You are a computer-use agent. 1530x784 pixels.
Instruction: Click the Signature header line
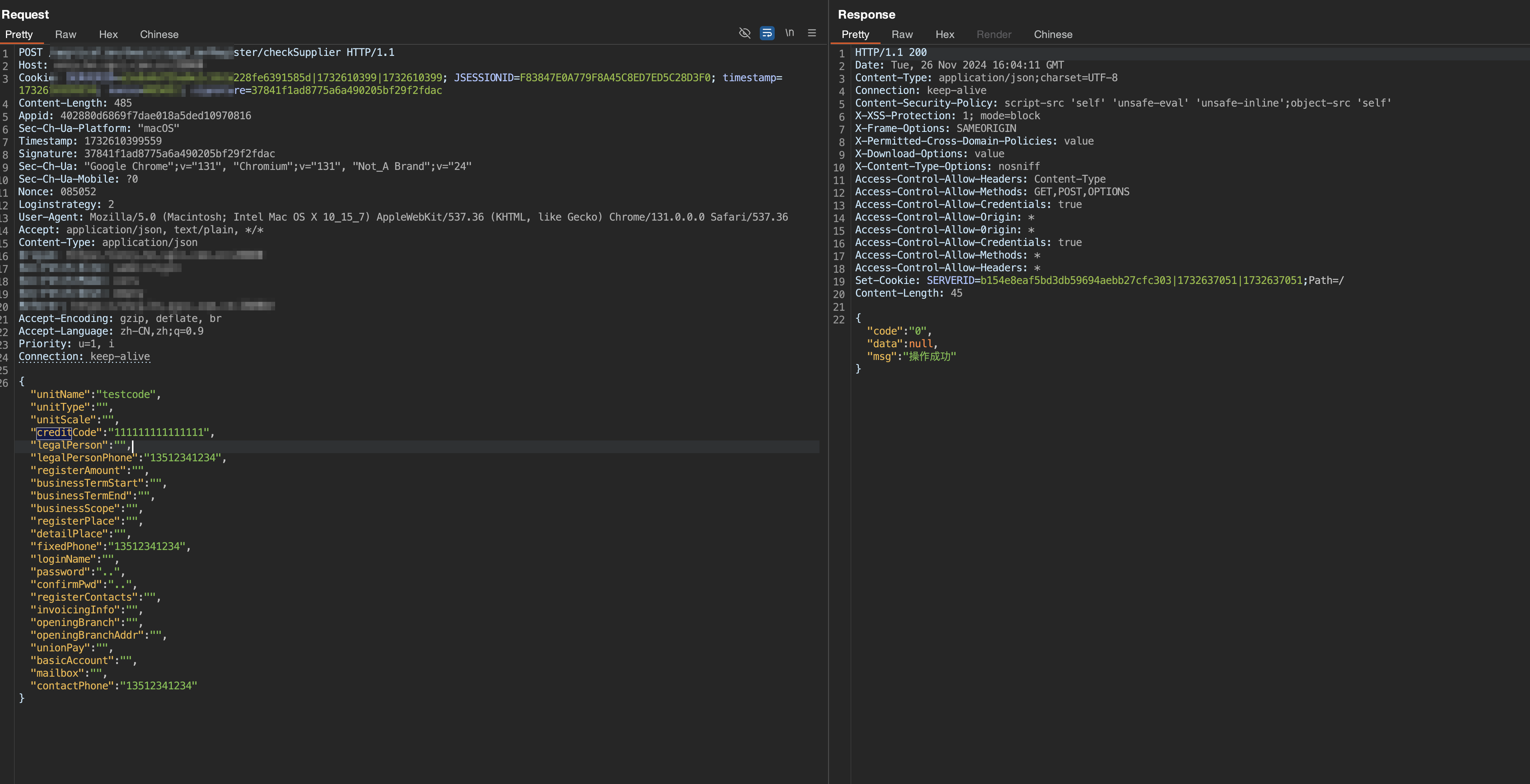coord(147,154)
